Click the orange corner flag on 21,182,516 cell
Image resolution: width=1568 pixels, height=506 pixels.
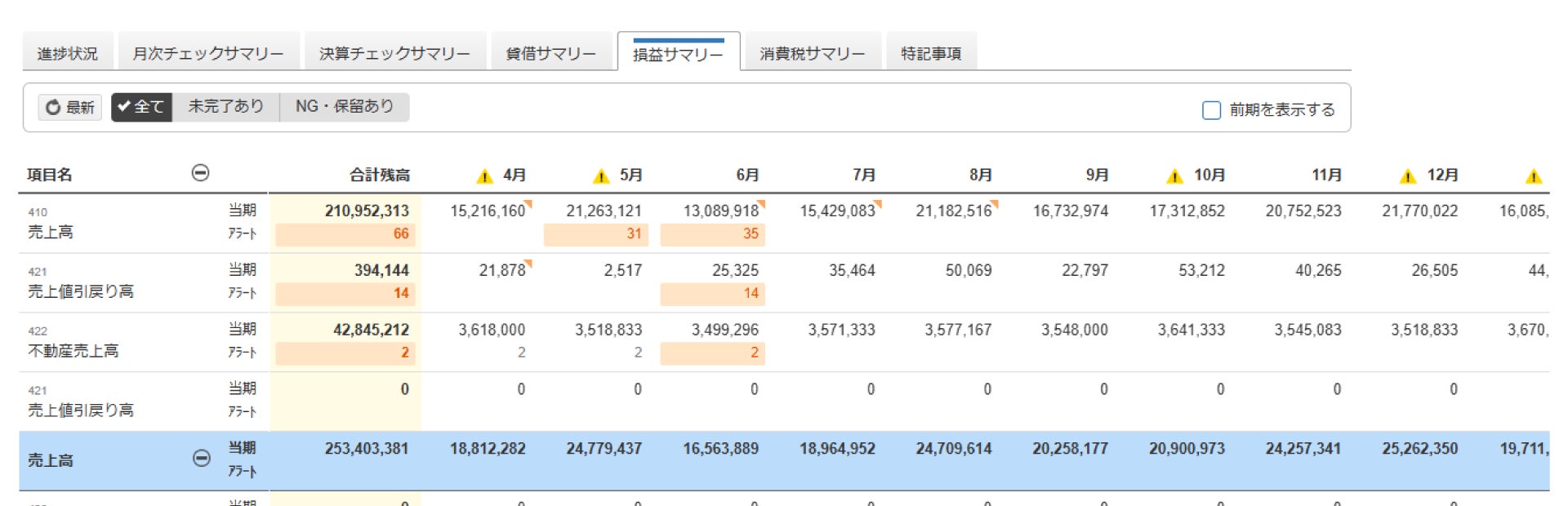coord(995,204)
